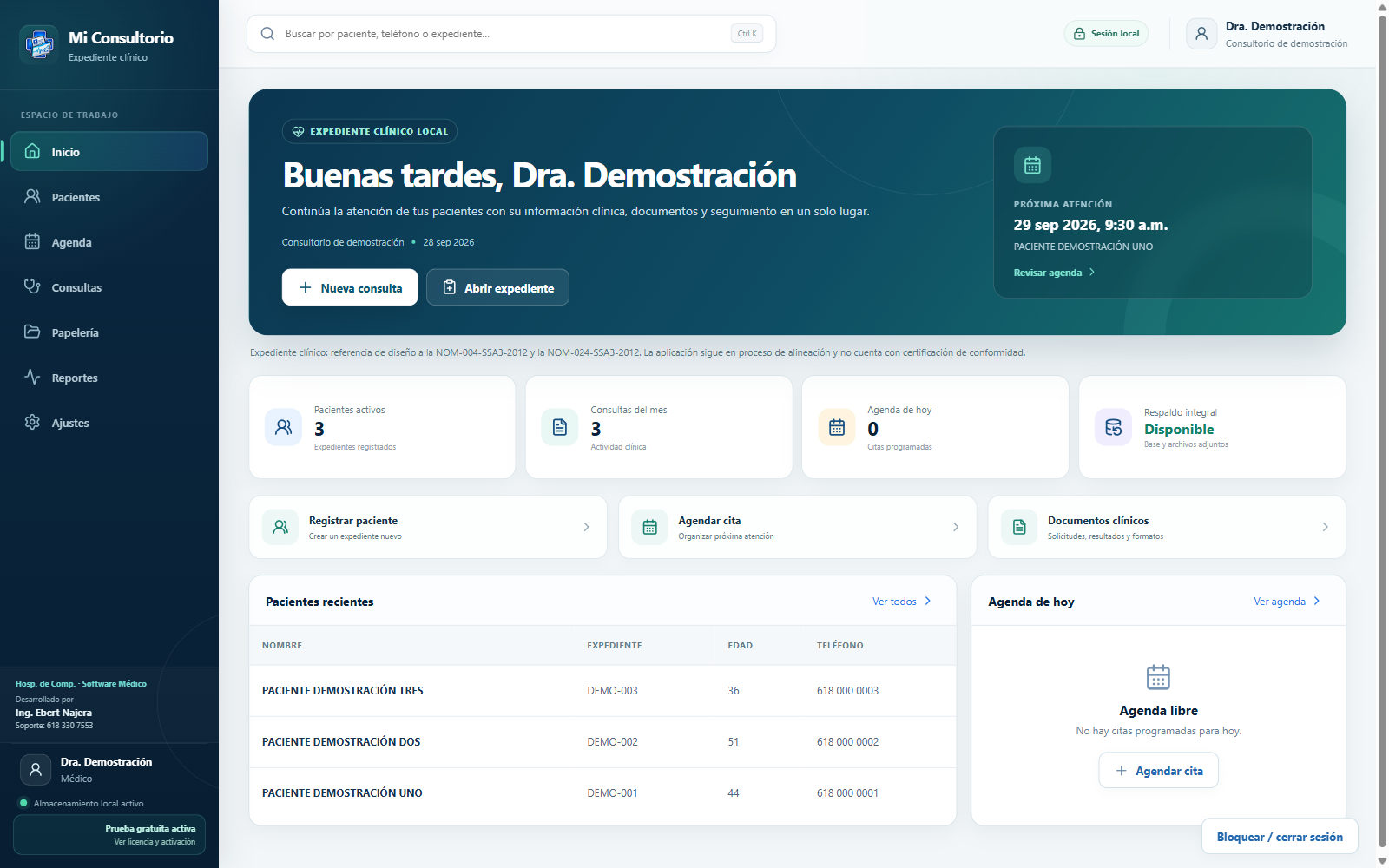This screenshot has width=1389, height=868.
Task: Expand the Documentos clínicos chevron
Action: click(1325, 527)
